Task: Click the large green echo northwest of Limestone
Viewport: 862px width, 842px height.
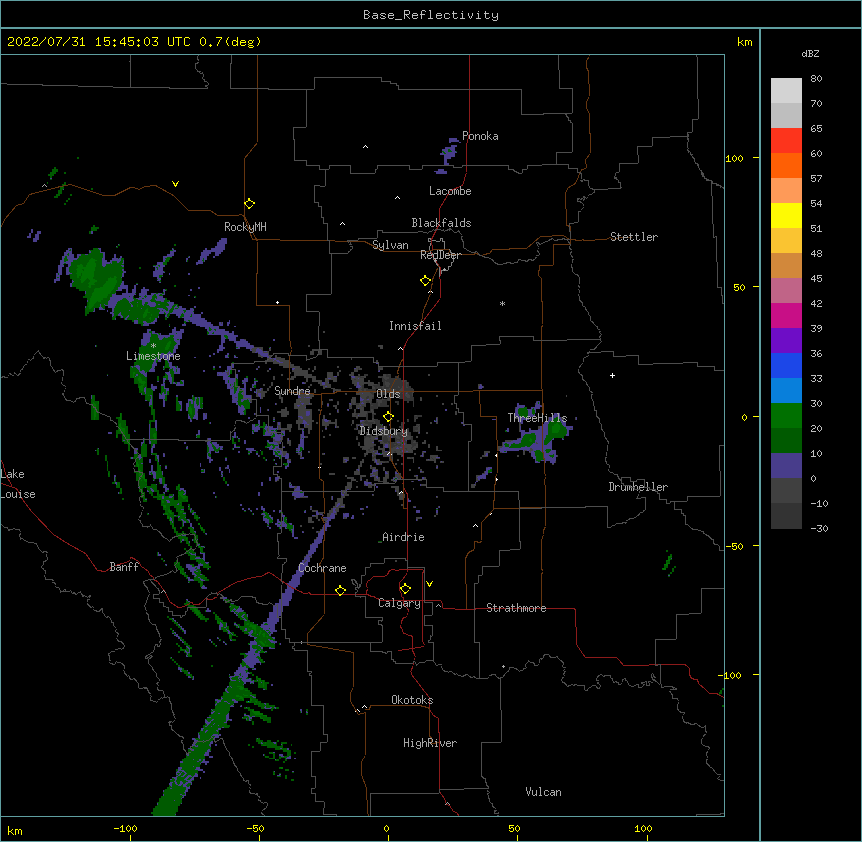Action: click(97, 278)
